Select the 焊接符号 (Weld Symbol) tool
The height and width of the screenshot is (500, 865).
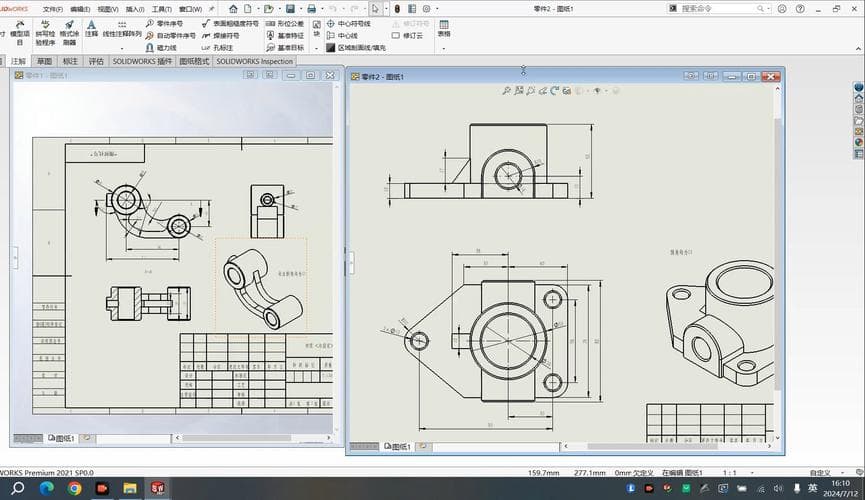[x=221, y=35]
